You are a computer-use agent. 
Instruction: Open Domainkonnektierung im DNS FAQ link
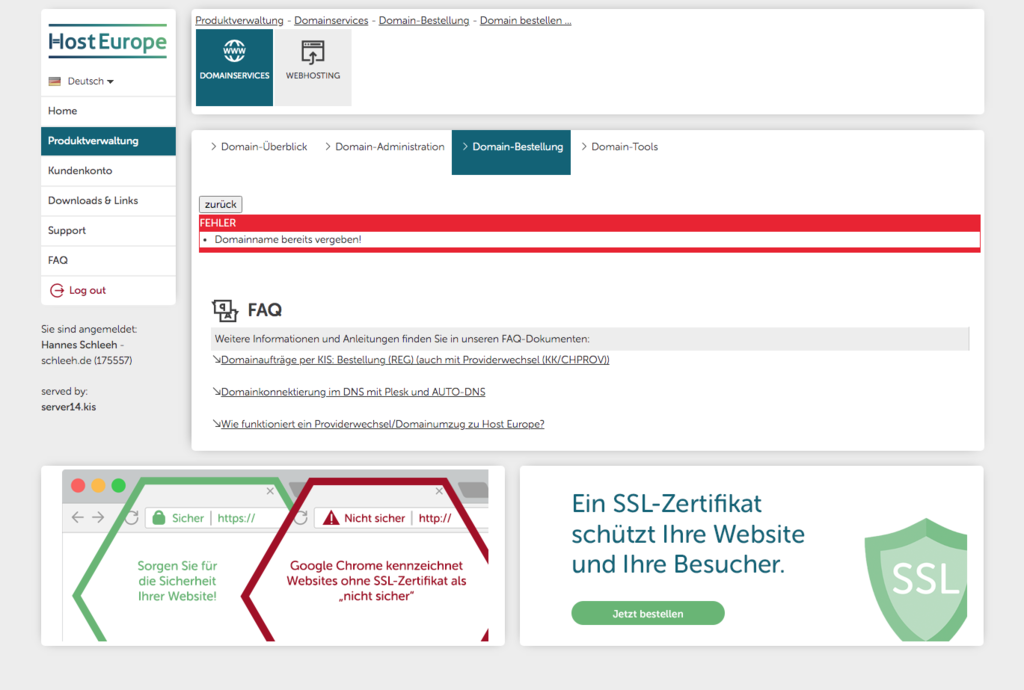pyautogui.click(x=353, y=392)
